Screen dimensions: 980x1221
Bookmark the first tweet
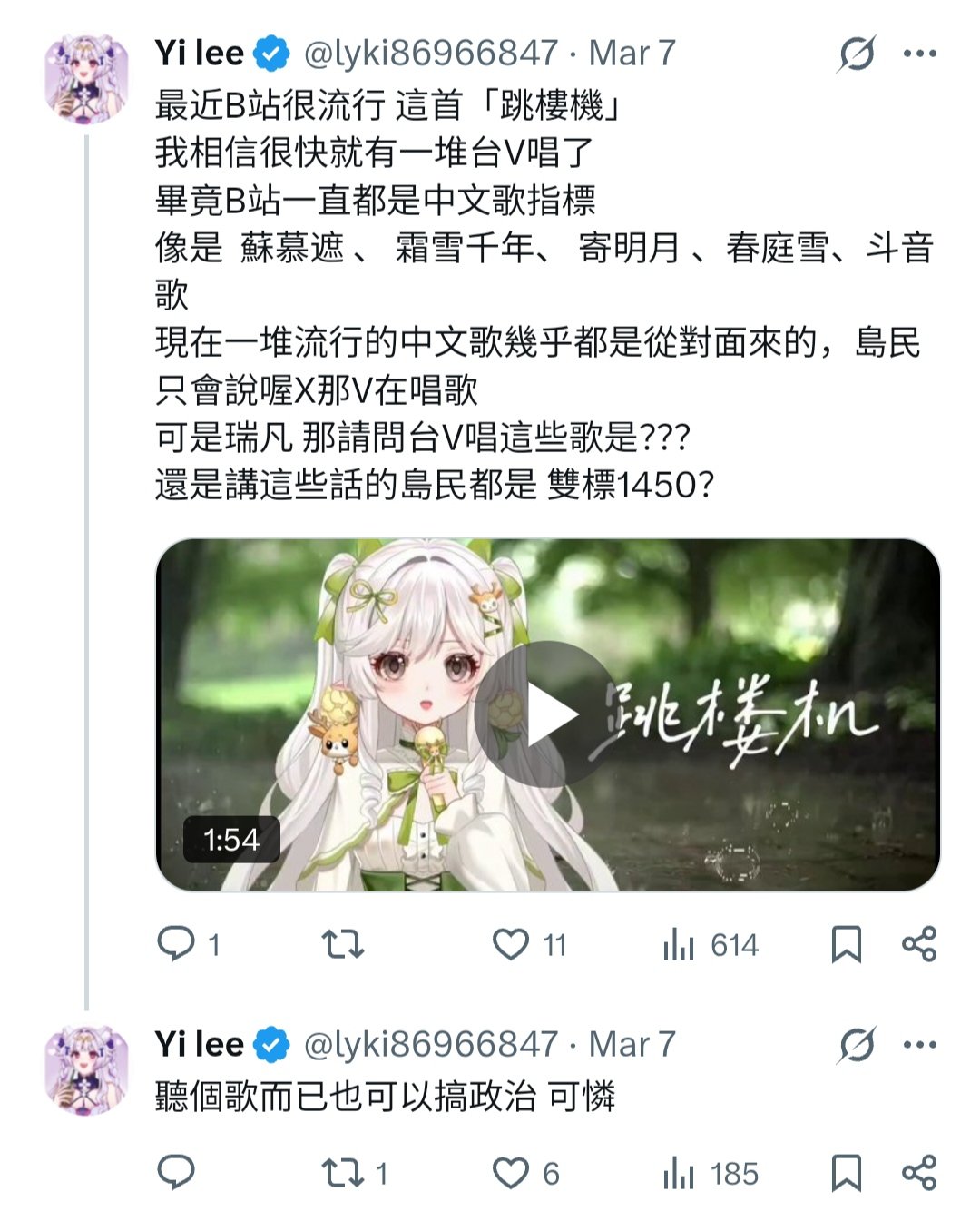846,944
